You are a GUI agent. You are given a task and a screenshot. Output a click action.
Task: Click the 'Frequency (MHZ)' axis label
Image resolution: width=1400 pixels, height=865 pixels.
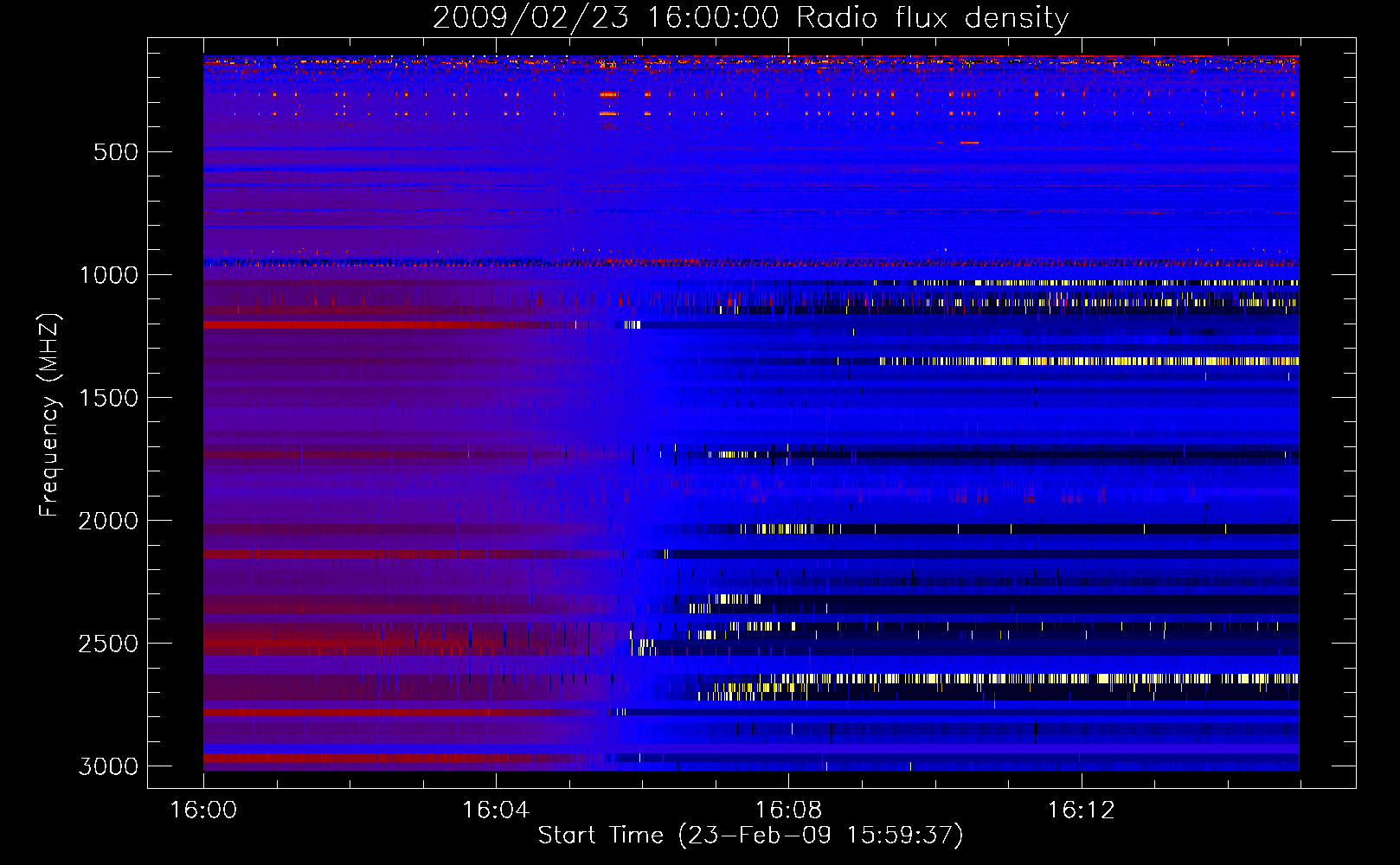pyautogui.click(x=49, y=415)
